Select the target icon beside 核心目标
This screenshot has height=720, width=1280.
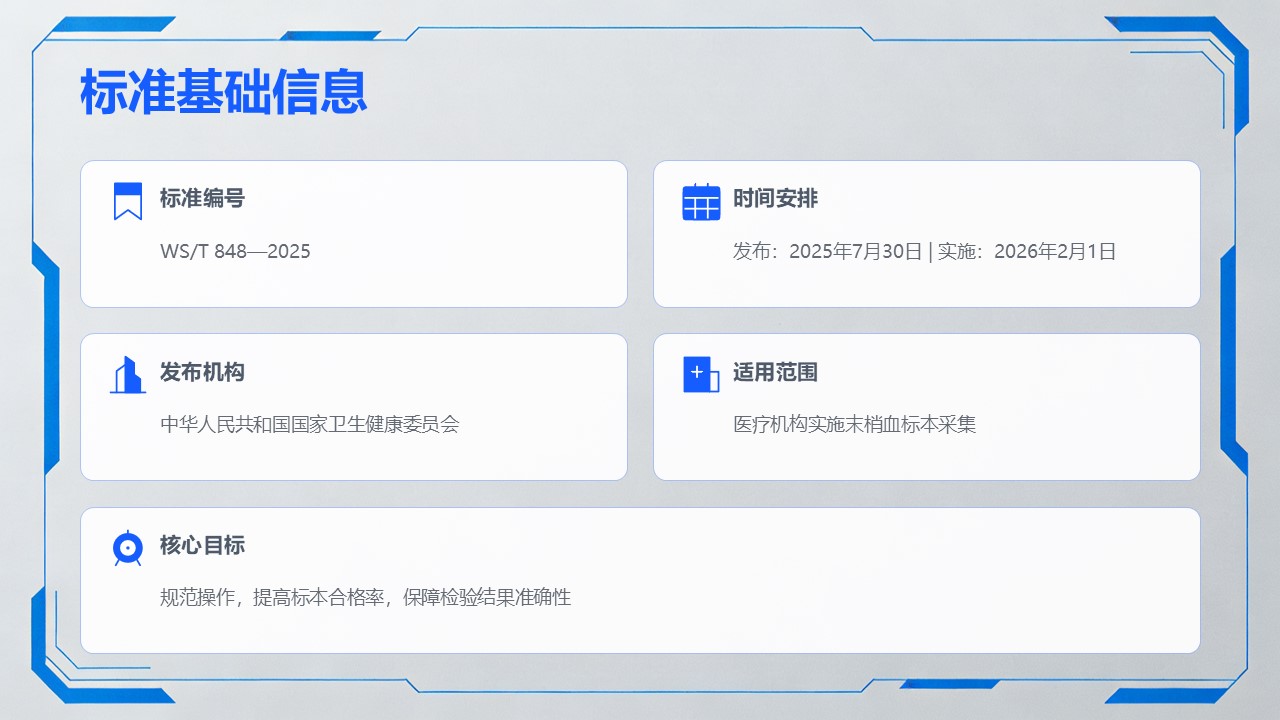tap(127, 548)
